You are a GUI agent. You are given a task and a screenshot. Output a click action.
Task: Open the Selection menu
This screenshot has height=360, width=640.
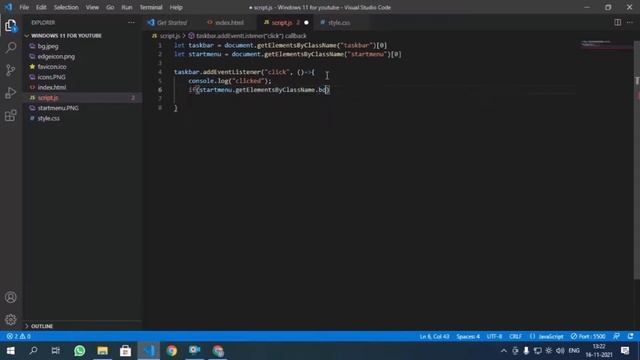pyautogui.click(x=66, y=7)
